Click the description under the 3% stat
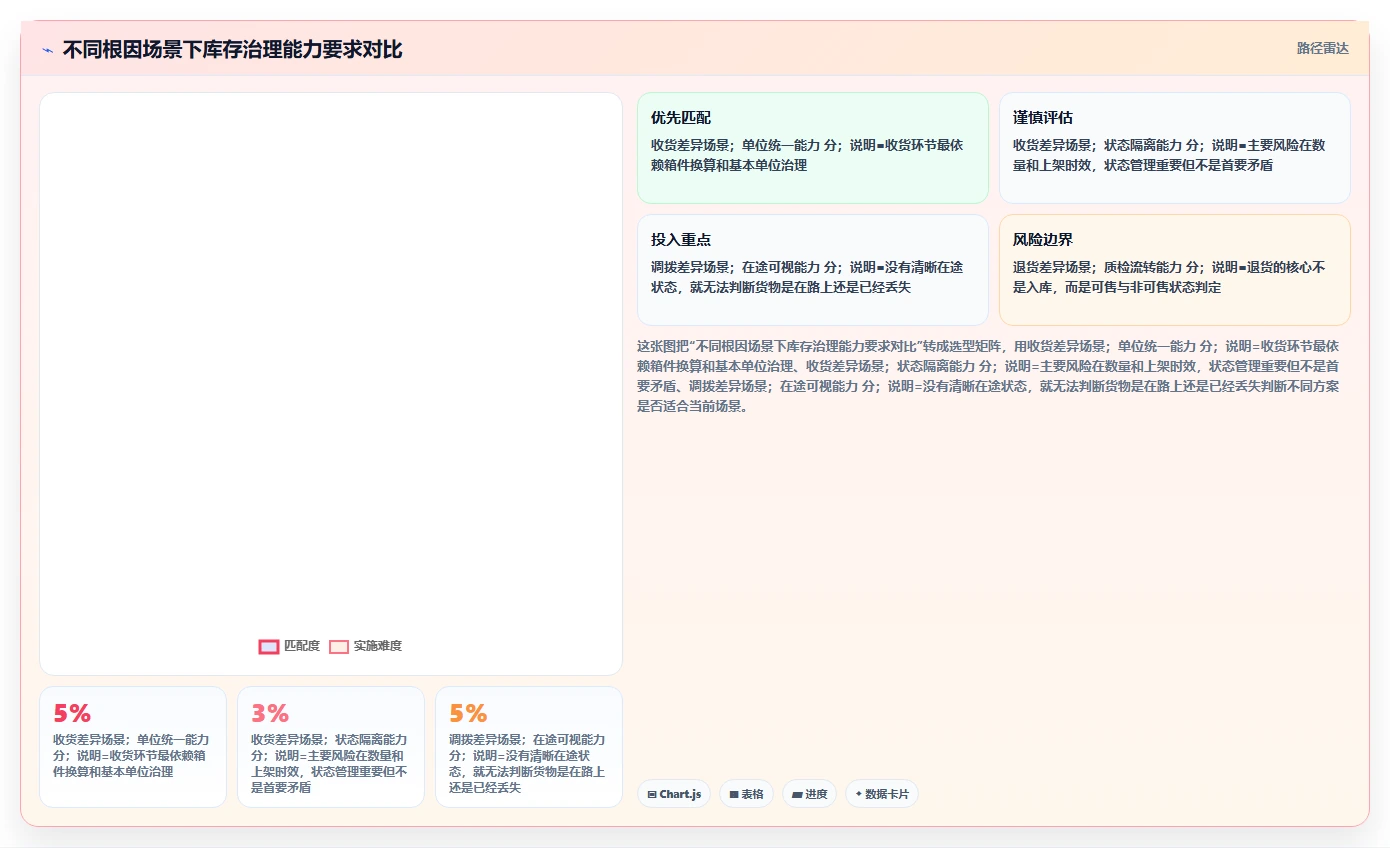Image resolution: width=1390 pixels, height=848 pixels. [x=330, y=764]
